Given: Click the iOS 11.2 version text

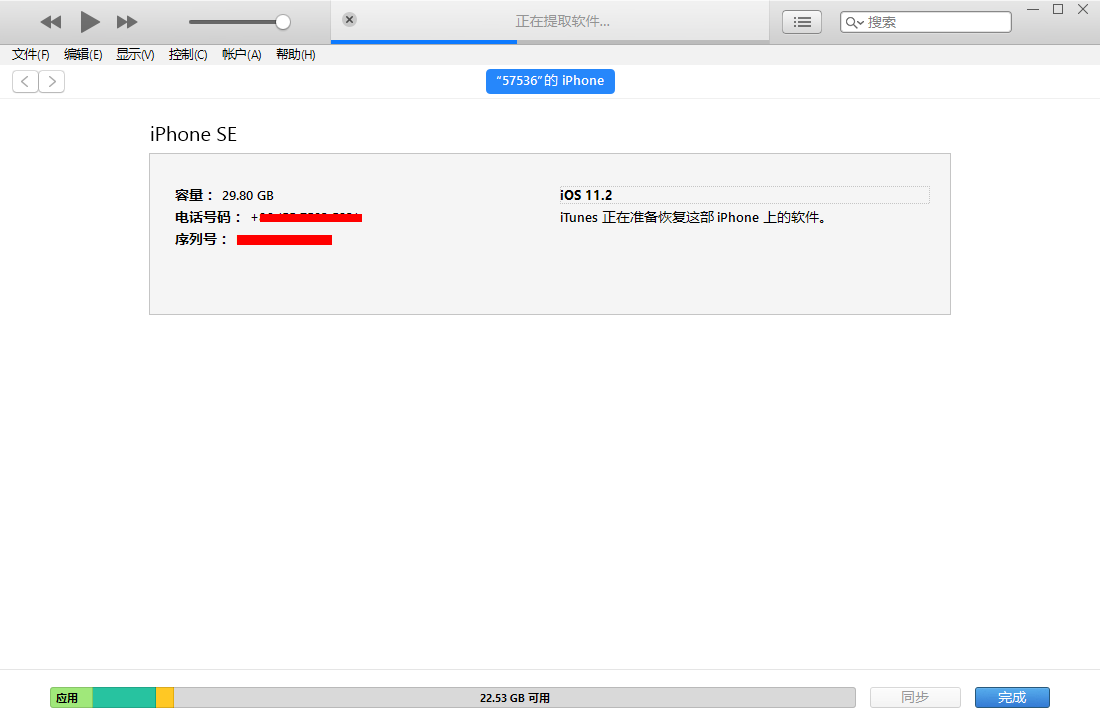Looking at the screenshot, I should coord(586,195).
